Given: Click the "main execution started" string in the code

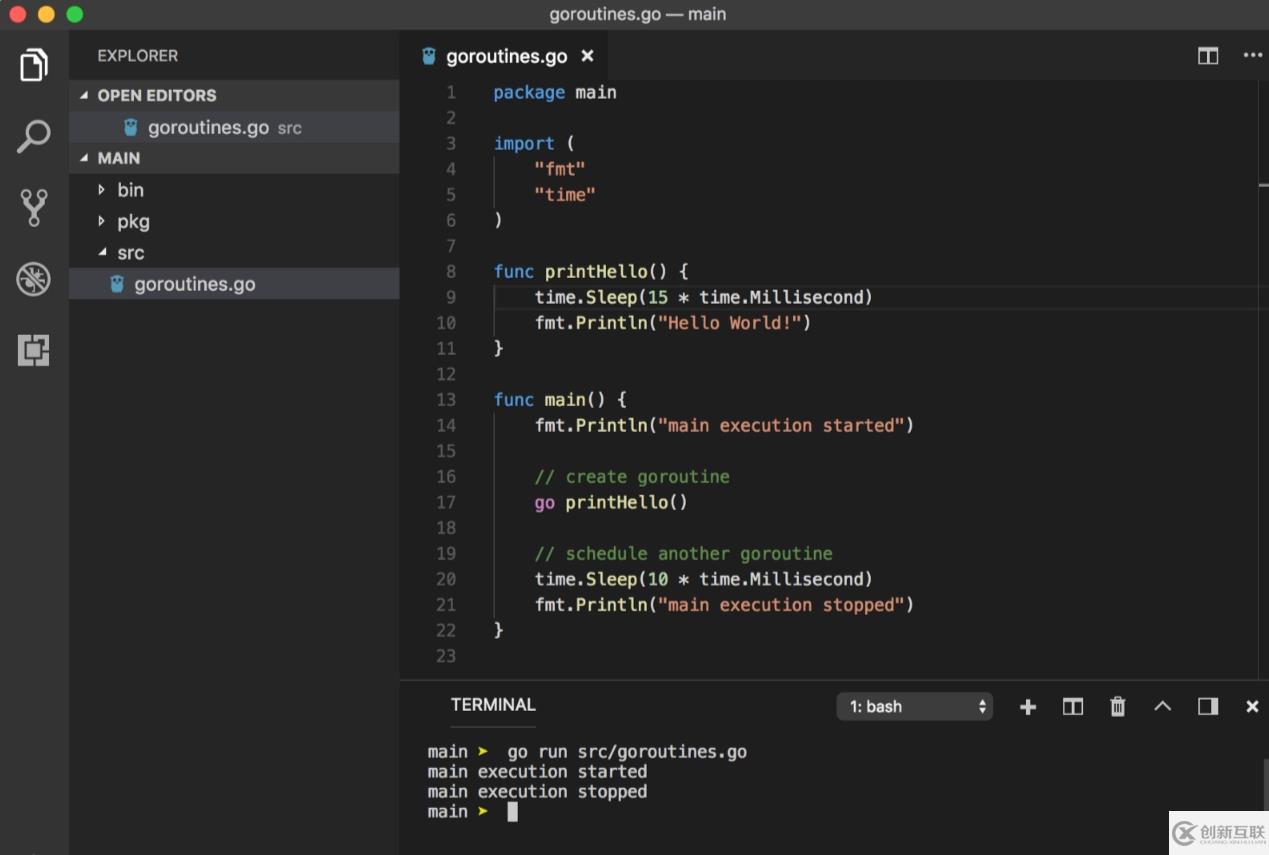Looking at the screenshot, I should point(781,425).
